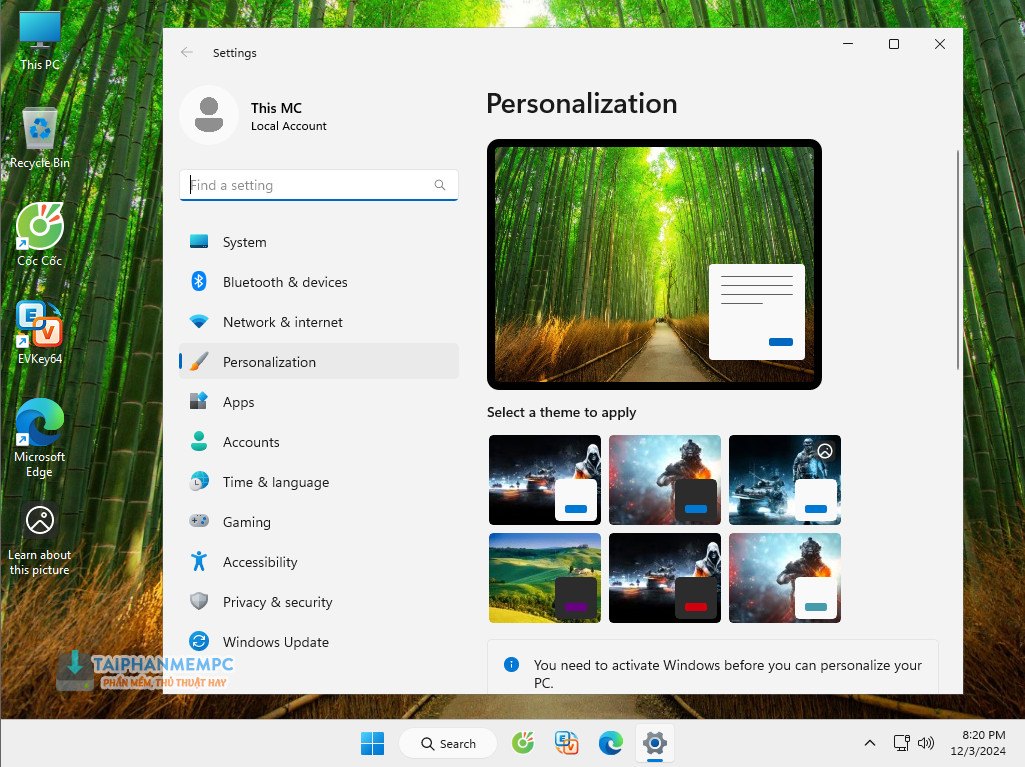This screenshot has height=767, width=1025.
Task: Open Windows Update section
Action: tap(275, 642)
